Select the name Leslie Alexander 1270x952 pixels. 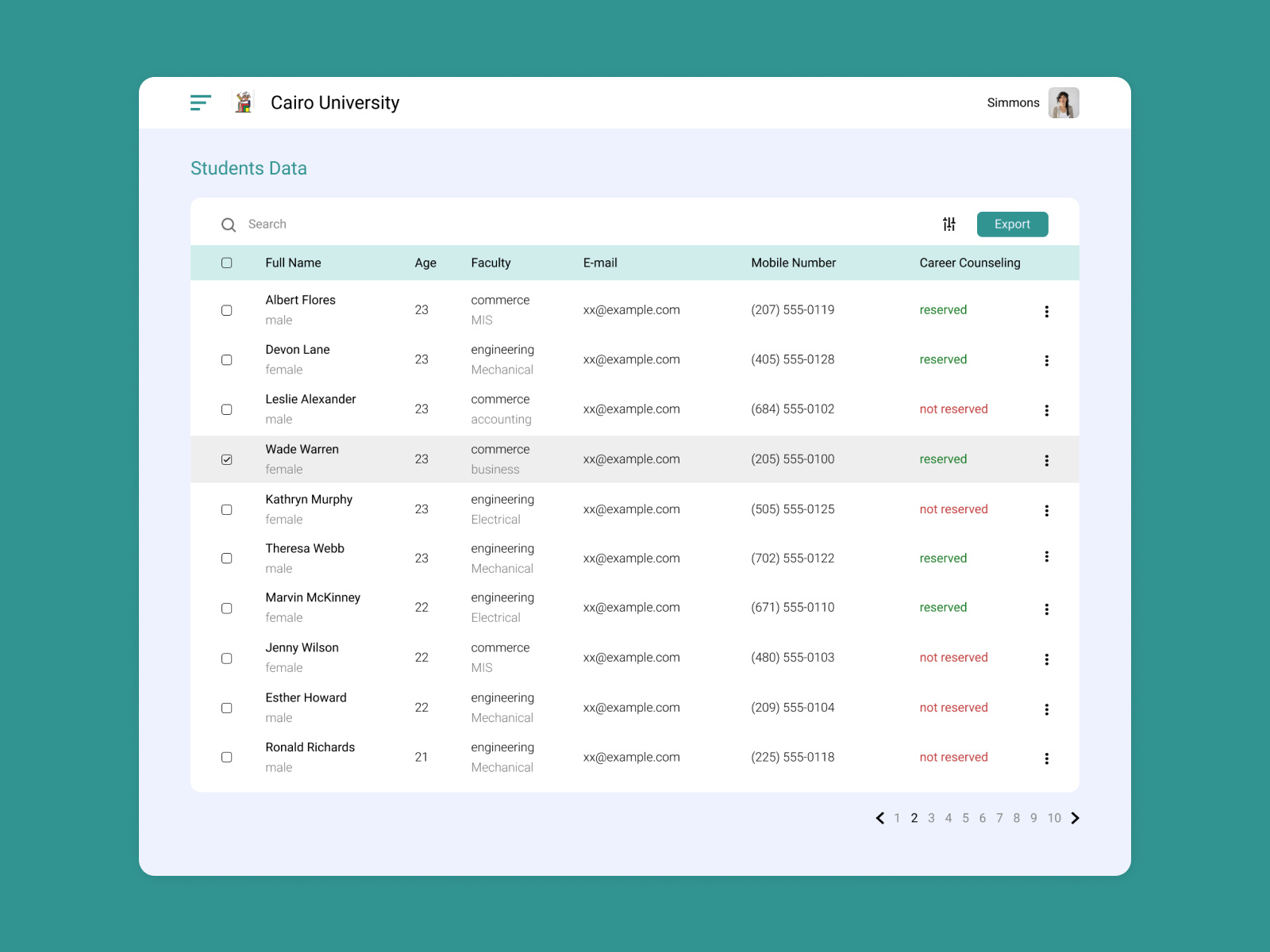(x=310, y=399)
